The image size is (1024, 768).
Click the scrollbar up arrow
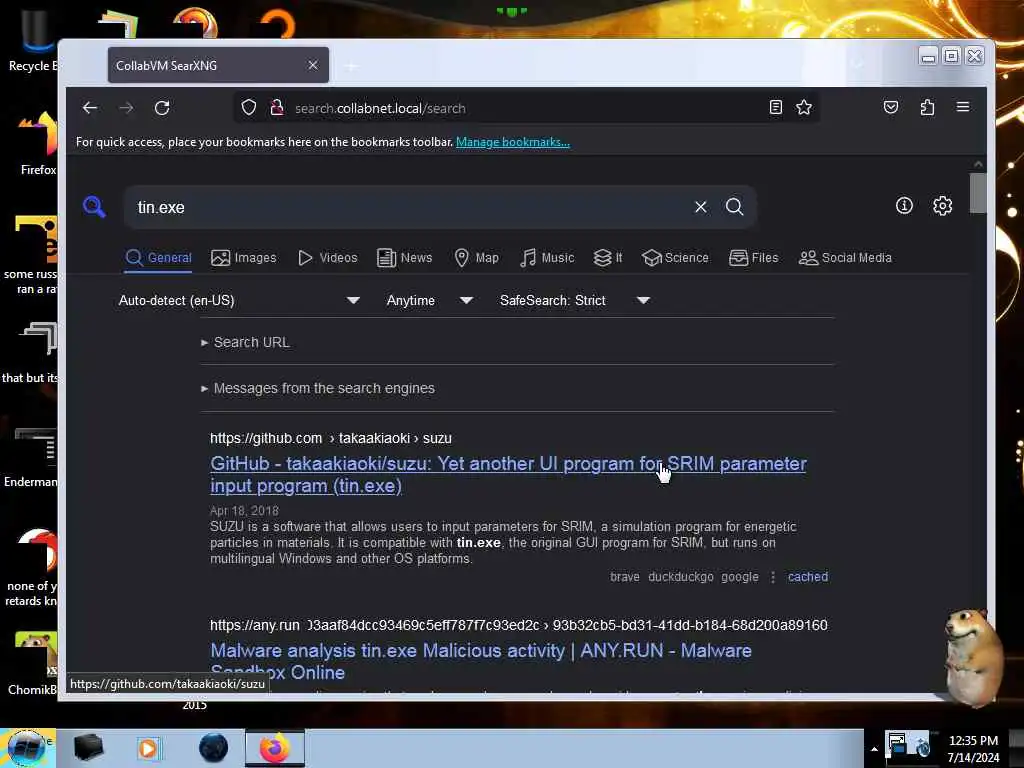[978, 164]
